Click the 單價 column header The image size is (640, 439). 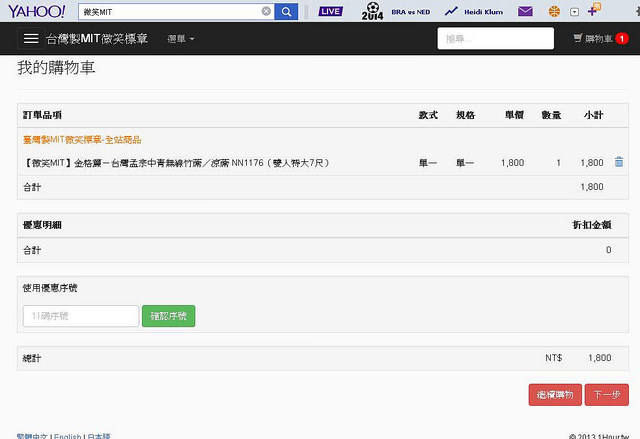(514, 115)
